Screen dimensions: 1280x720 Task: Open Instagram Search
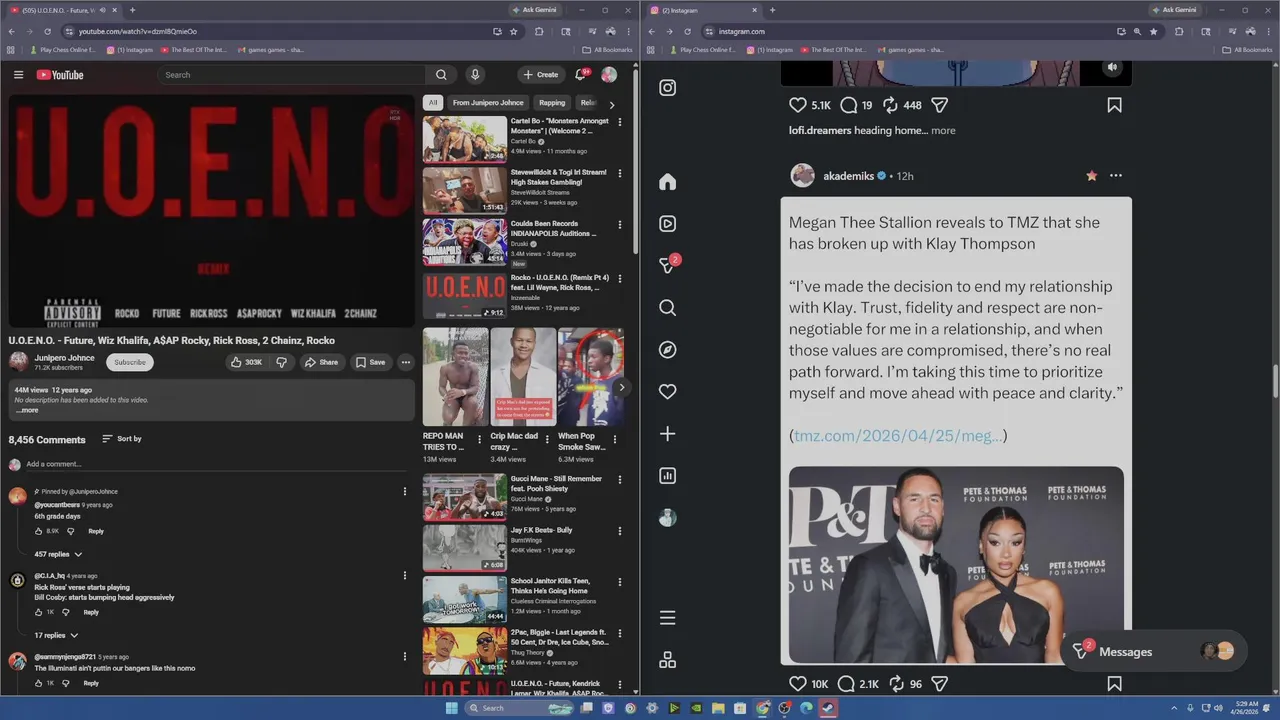668,308
